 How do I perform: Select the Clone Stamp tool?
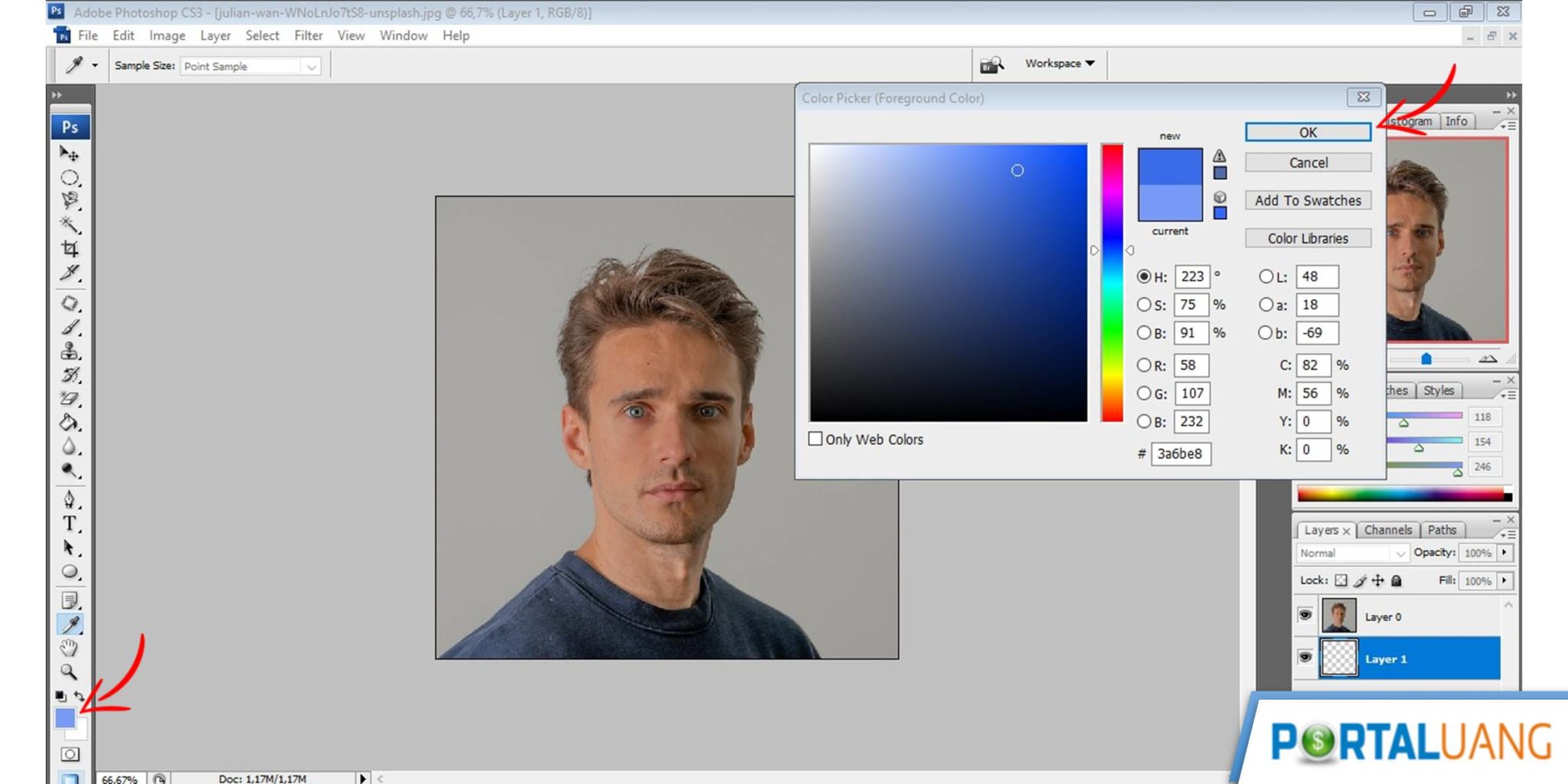(70, 351)
